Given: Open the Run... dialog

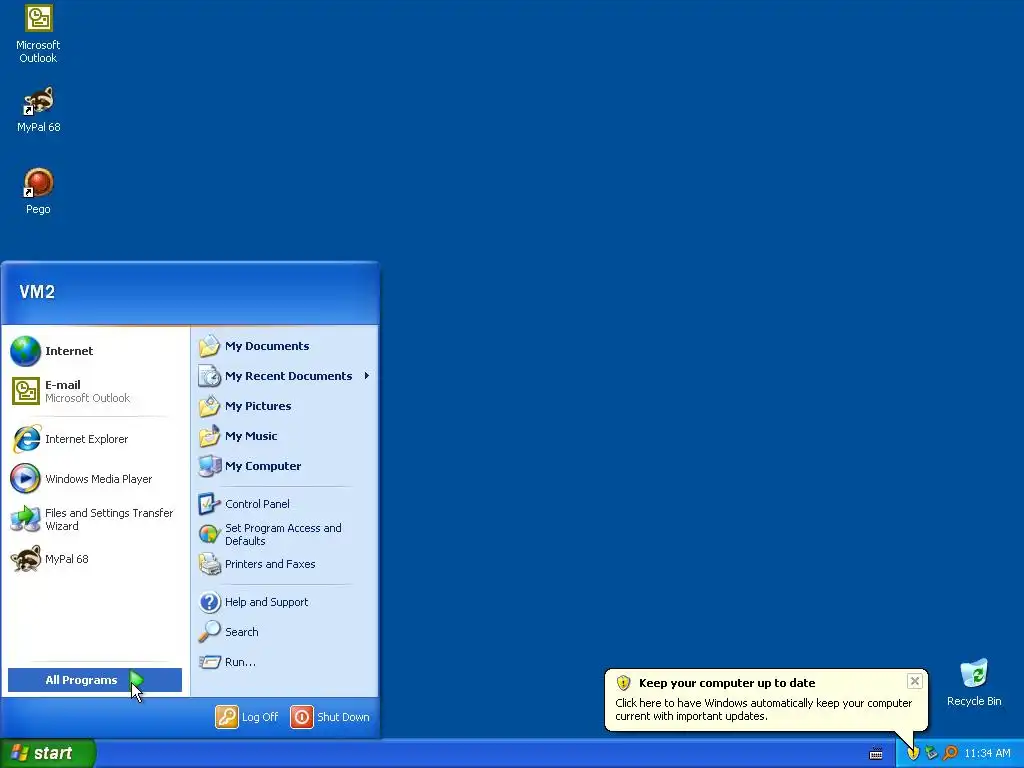Looking at the screenshot, I should coord(285,662).
